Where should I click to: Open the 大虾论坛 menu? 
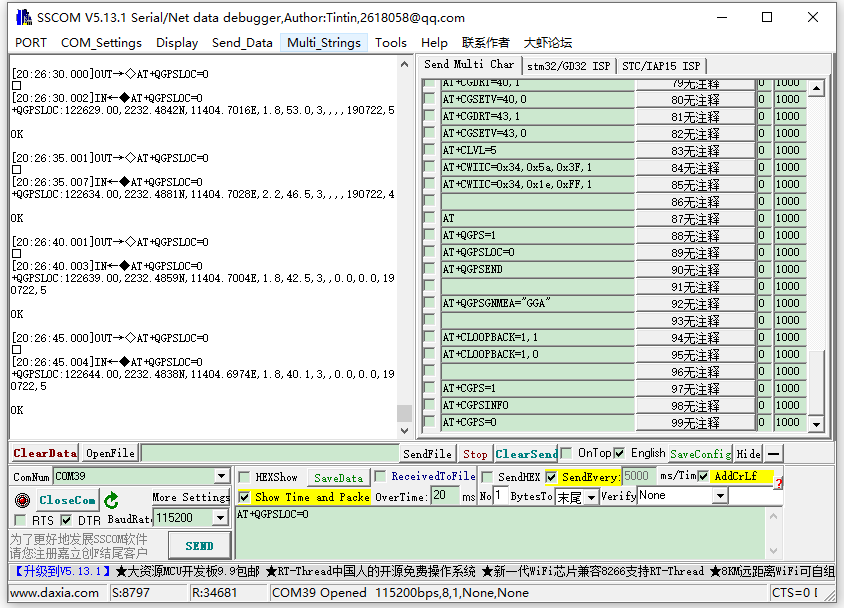coord(547,43)
